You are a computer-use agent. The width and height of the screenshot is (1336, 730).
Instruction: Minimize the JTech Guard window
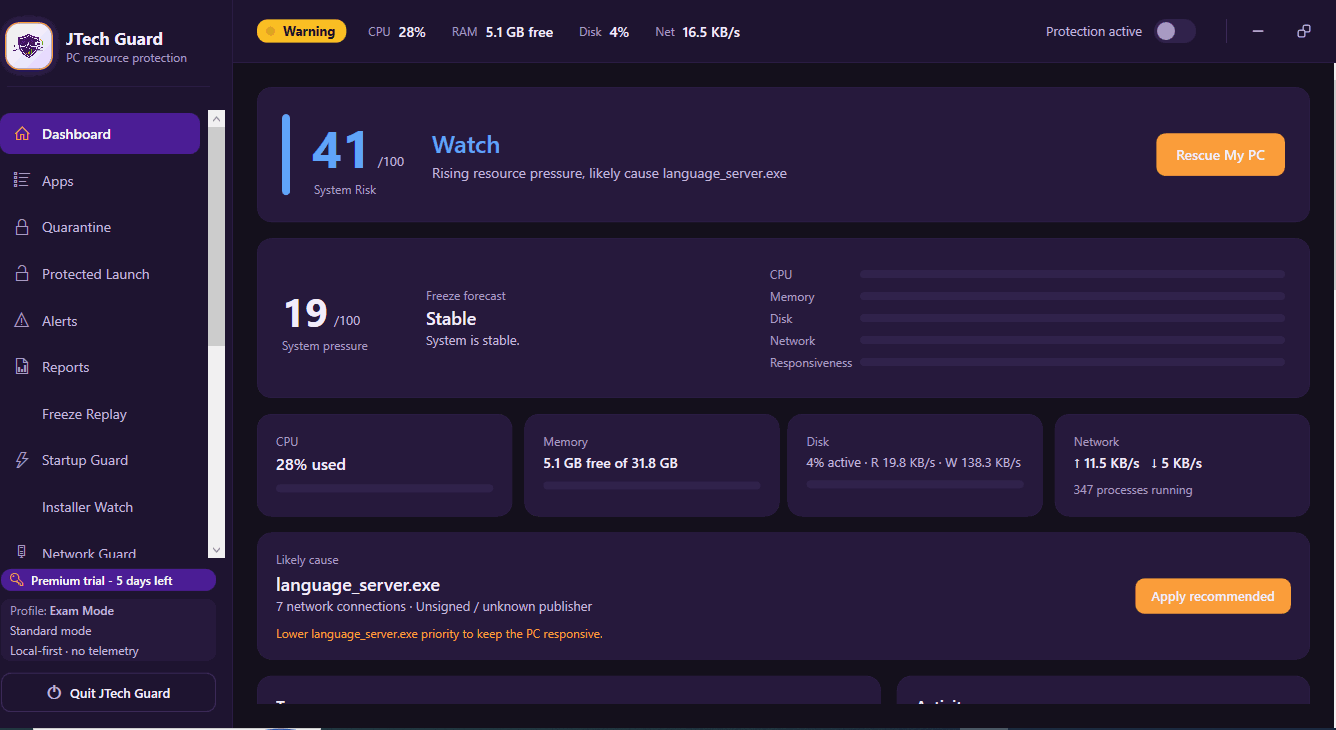[1258, 31]
